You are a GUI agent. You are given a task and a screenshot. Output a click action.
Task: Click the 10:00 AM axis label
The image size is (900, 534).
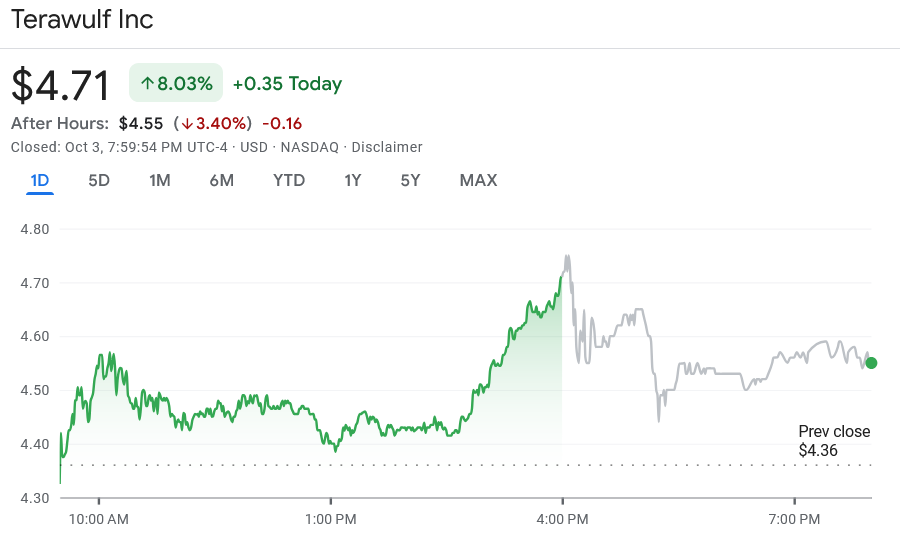click(98, 519)
